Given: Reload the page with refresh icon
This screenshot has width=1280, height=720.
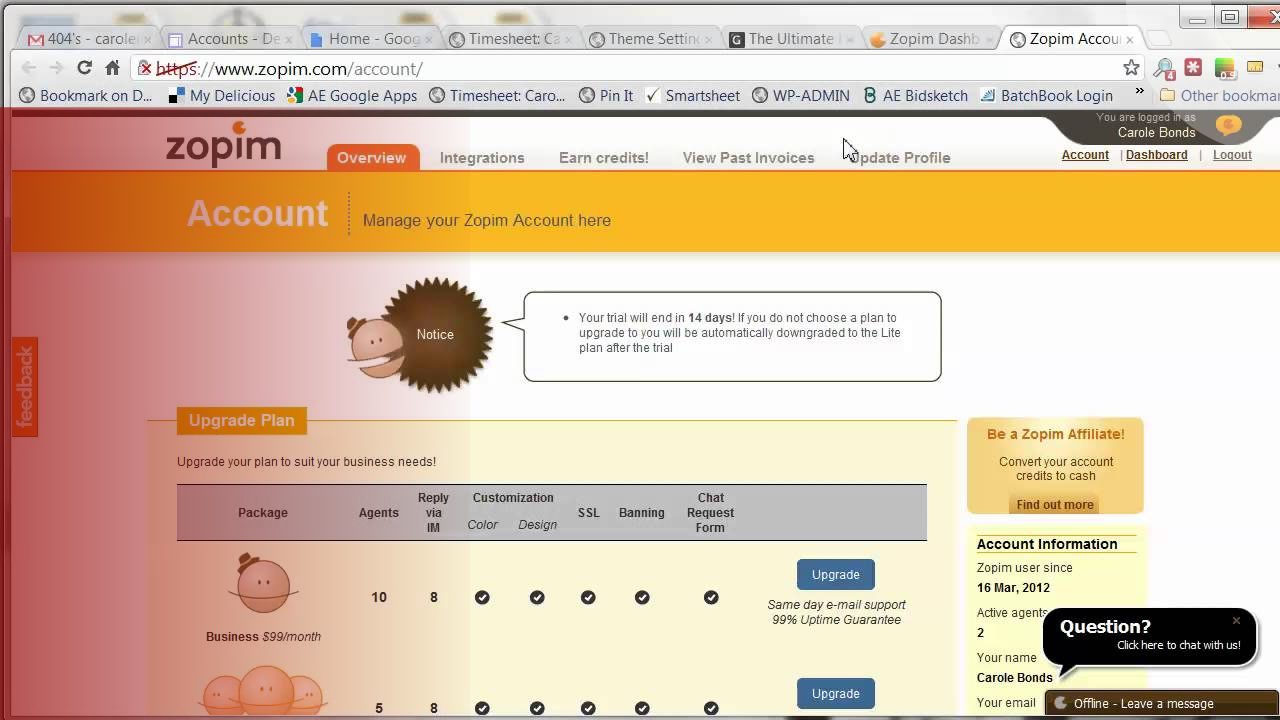Looking at the screenshot, I should 84,68.
